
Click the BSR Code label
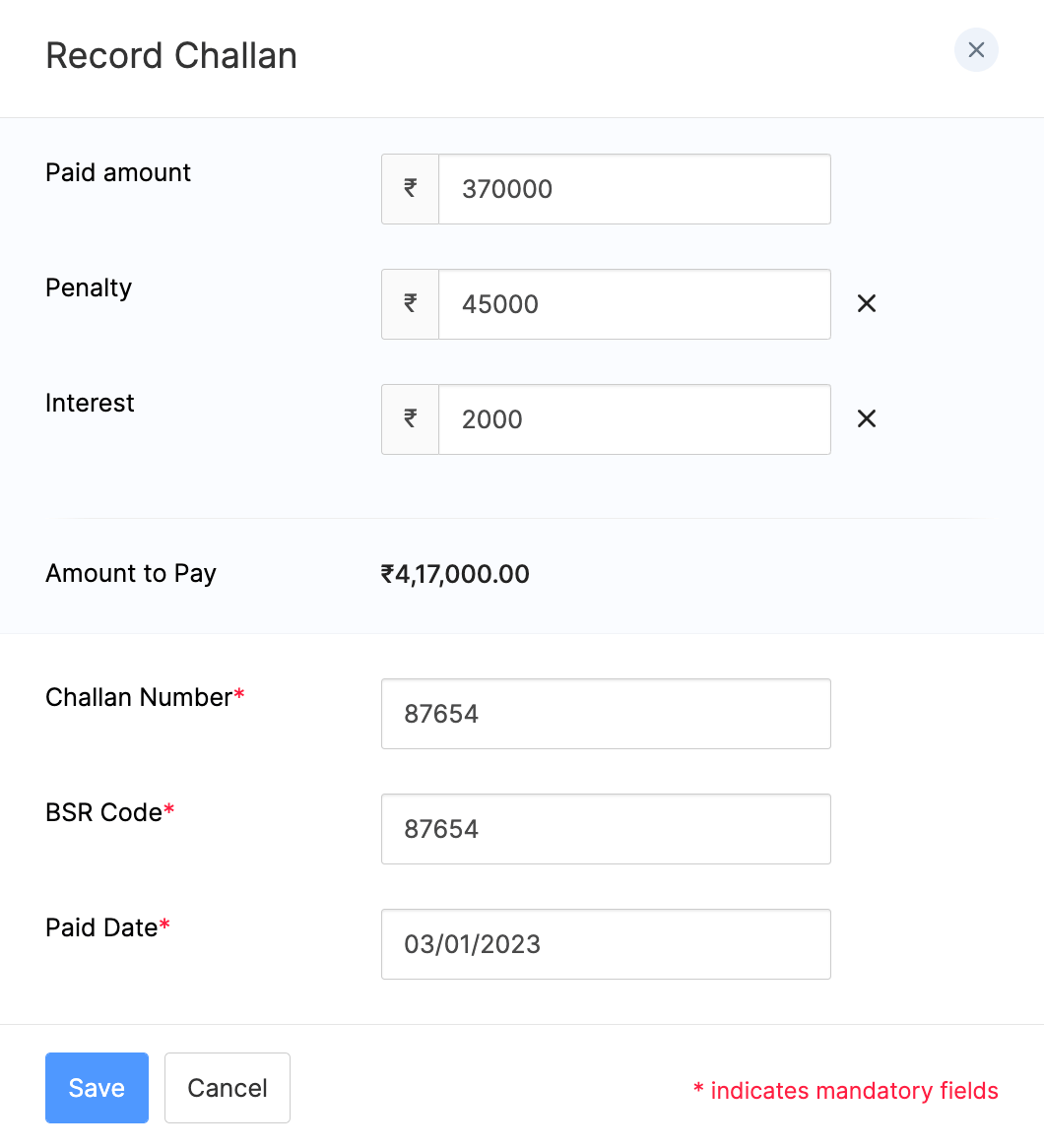tap(103, 813)
